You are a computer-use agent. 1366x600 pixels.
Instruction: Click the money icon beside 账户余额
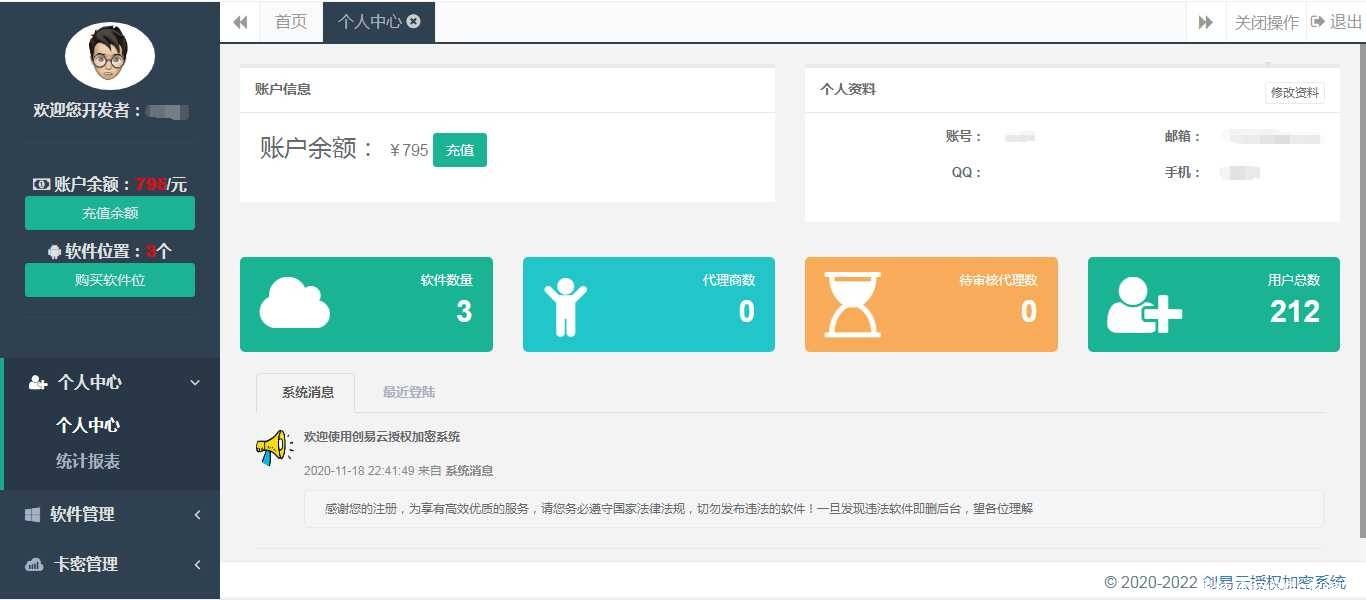pos(42,184)
